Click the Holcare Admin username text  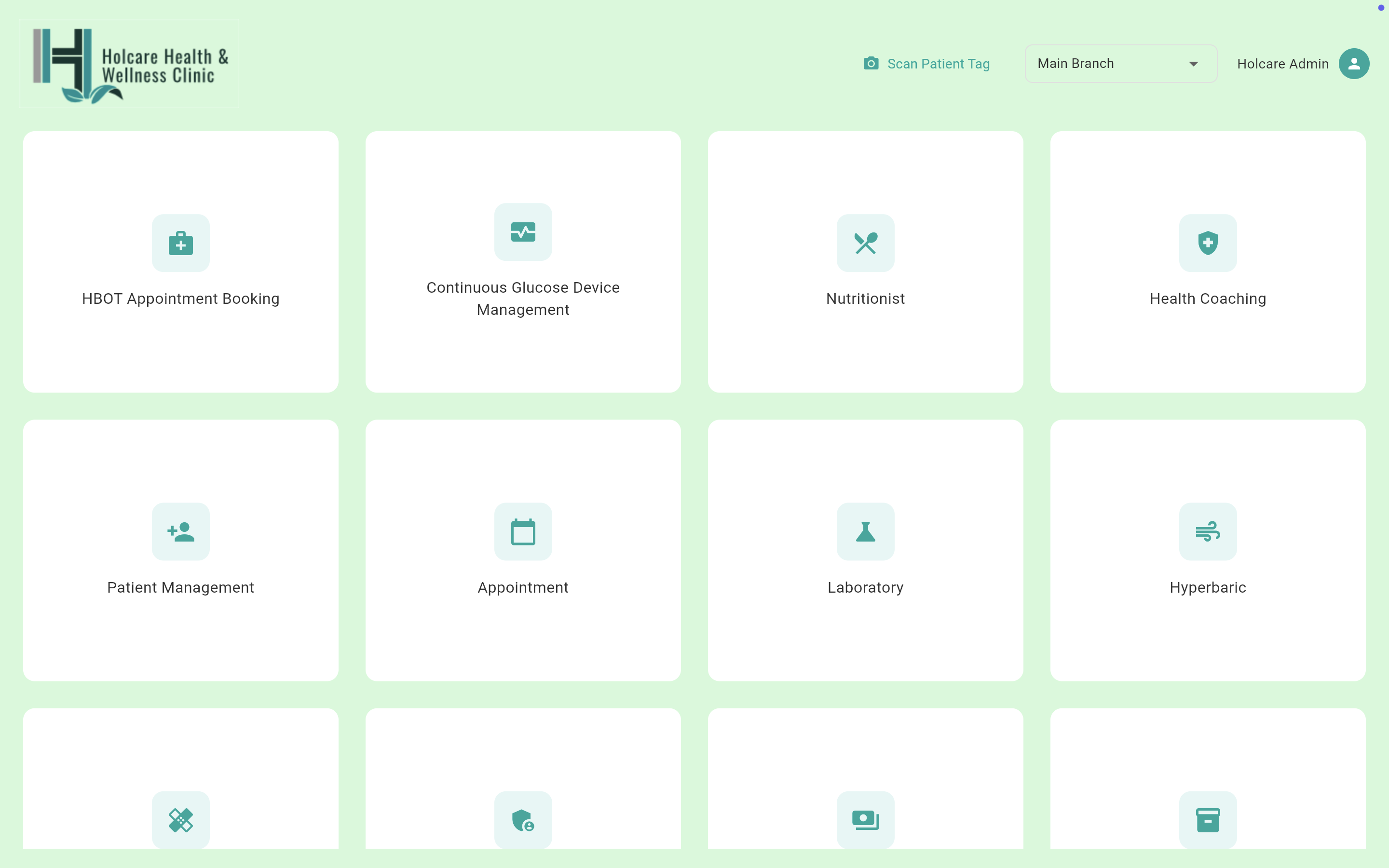pos(1282,64)
